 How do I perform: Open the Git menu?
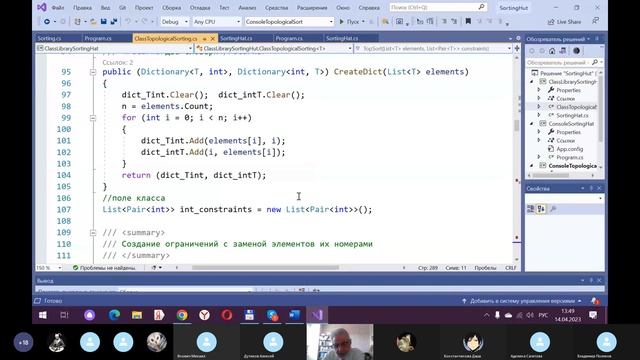click(x=122, y=8)
